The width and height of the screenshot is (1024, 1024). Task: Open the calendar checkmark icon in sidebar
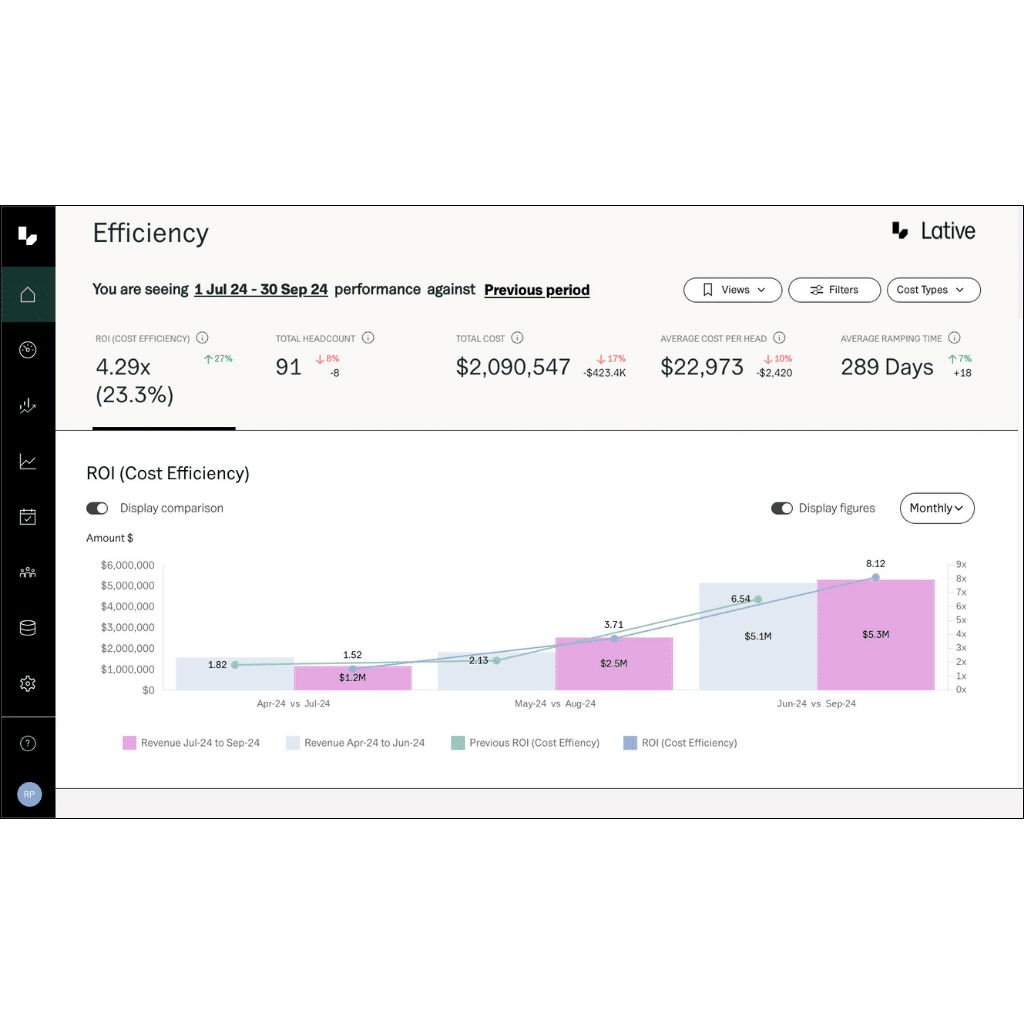tap(28, 516)
